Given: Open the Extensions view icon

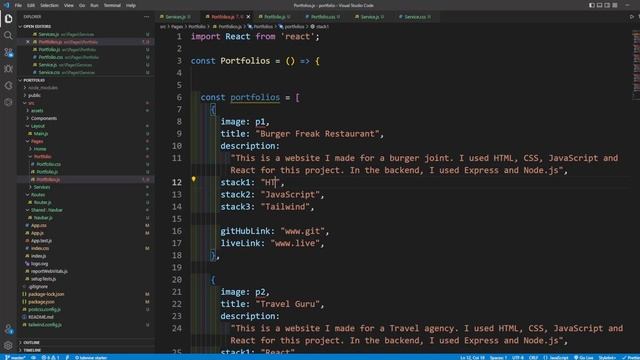Looking at the screenshot, I should pos(8,102).
